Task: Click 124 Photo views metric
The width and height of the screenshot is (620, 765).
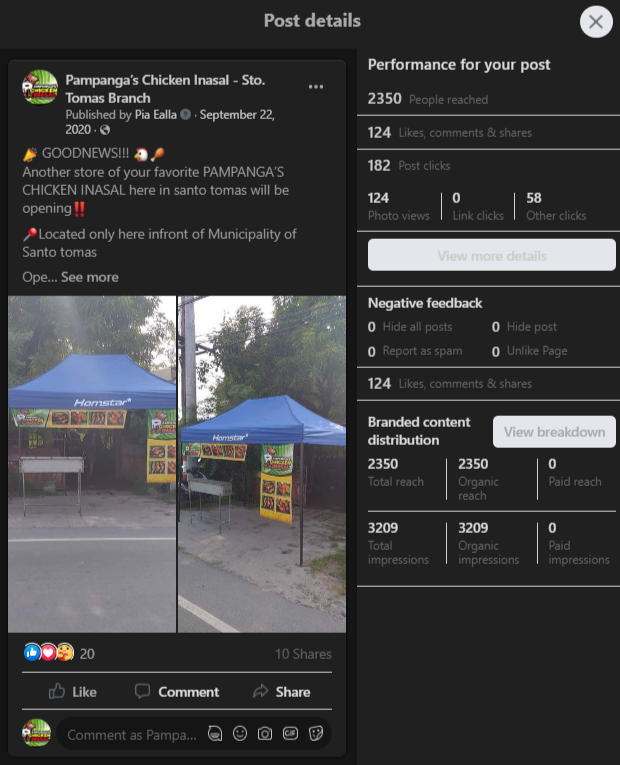Action: coord(399,206)
